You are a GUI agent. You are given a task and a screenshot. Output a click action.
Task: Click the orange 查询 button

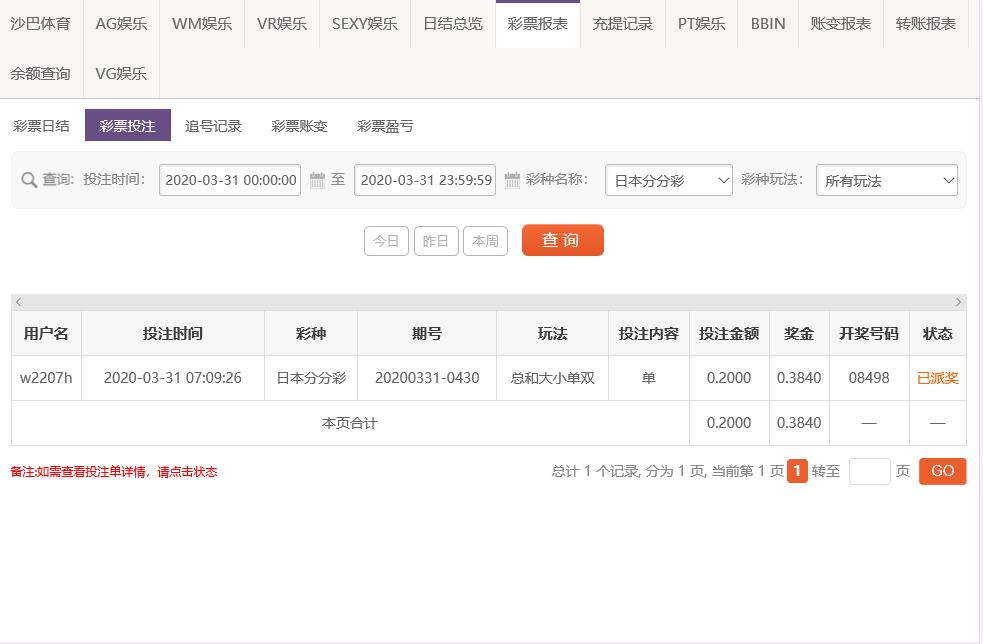click(562, 240)
